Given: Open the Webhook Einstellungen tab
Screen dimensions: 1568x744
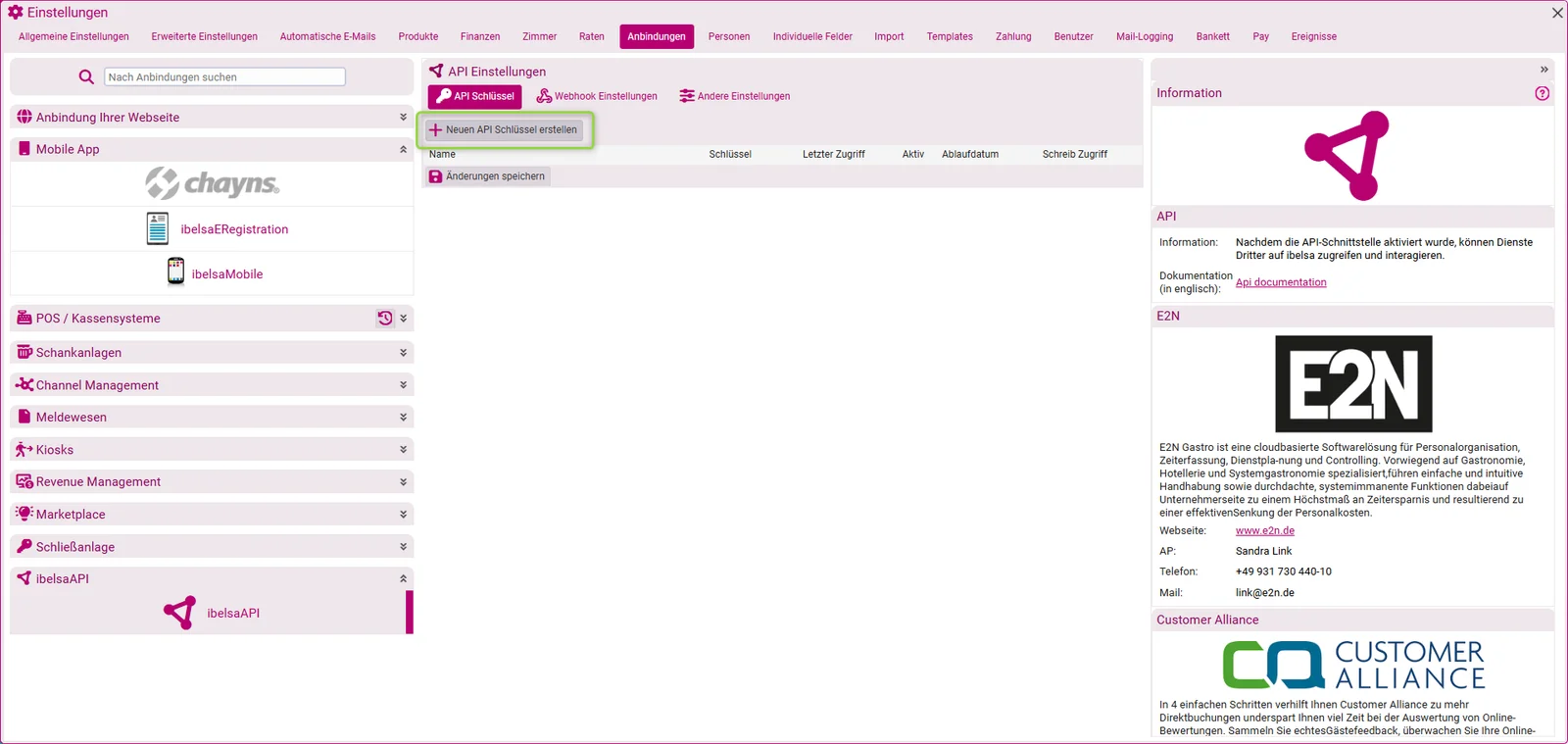Looking at the screenshot, I should click(597, 96).
